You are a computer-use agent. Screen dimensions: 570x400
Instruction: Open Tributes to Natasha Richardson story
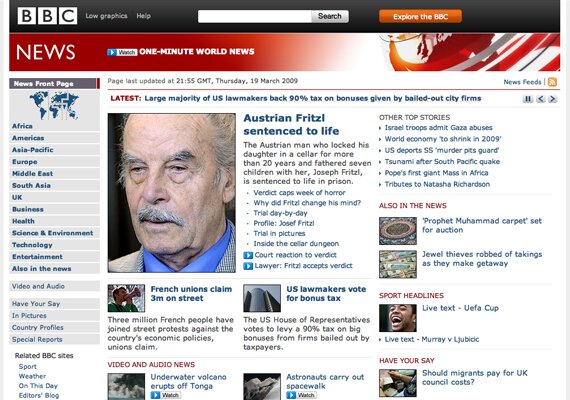point(437,184)
